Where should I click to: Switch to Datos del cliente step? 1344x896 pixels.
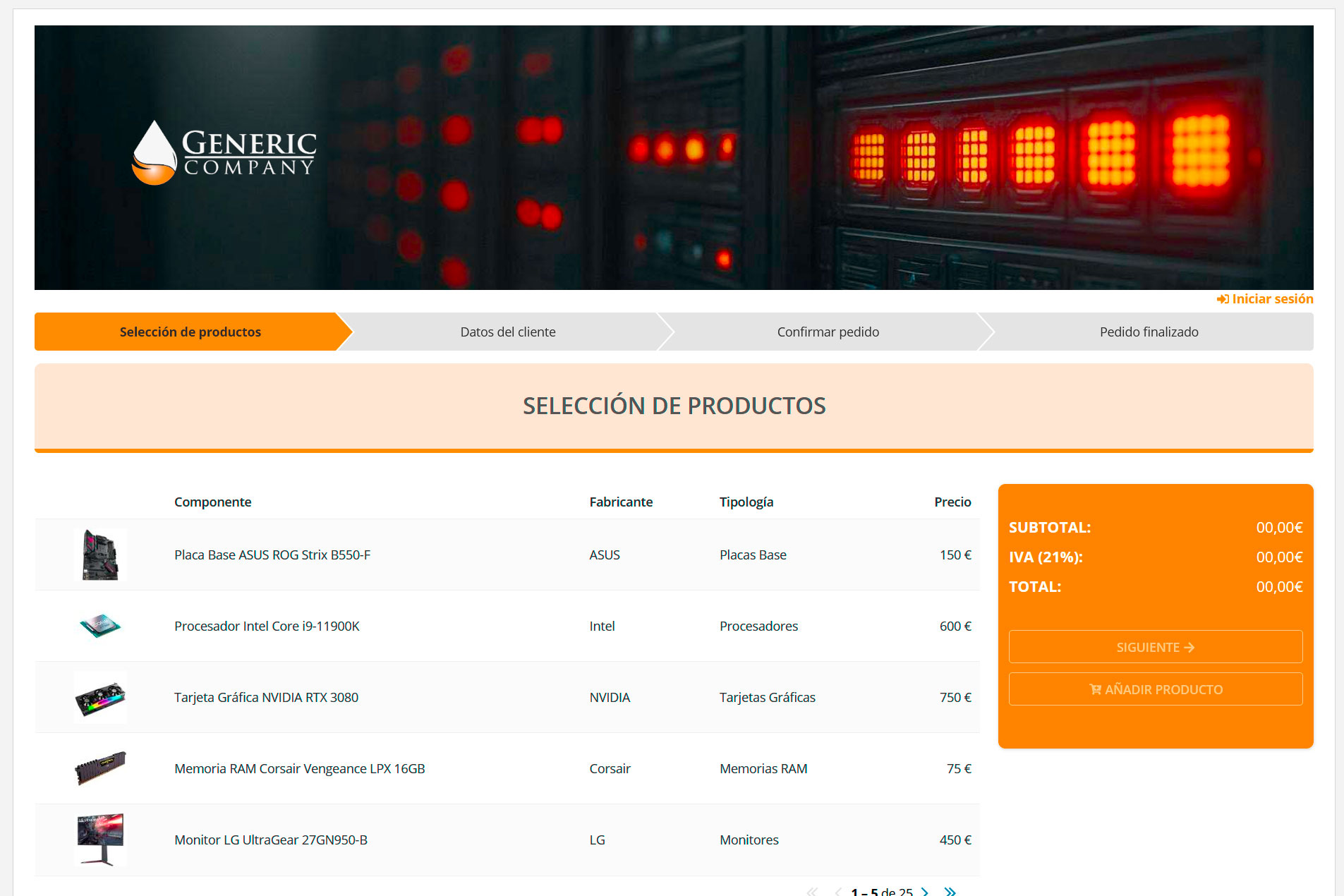click(x=507, y=332)
